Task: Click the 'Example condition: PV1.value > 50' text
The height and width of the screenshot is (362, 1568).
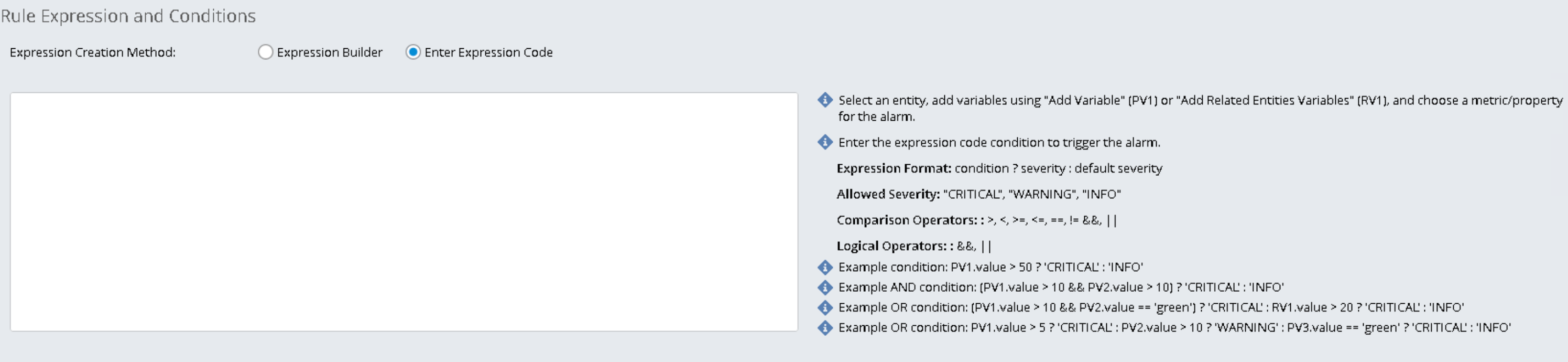Action: pyautogui.click(x=990, y=267)
